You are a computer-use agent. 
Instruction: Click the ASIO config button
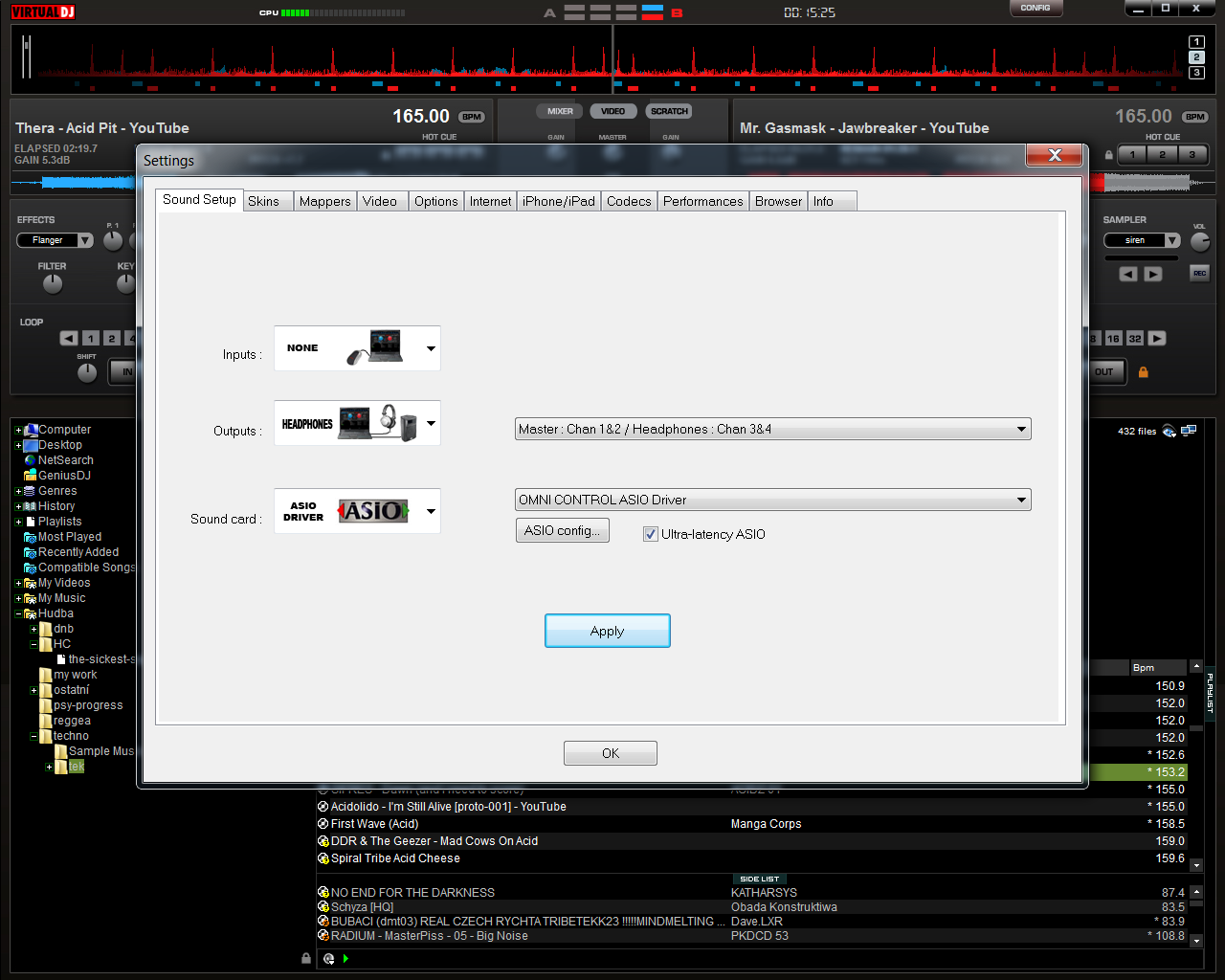pyautogui.click(x=562, y=530)
